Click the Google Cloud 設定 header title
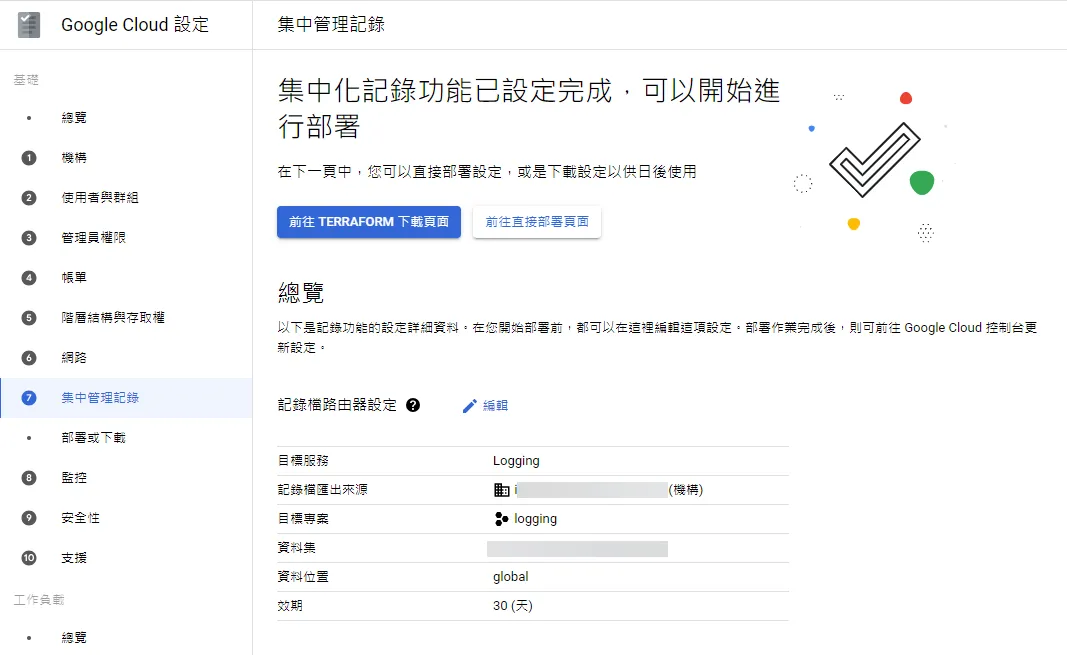The image size is (1067, 655). coord(135,24)
